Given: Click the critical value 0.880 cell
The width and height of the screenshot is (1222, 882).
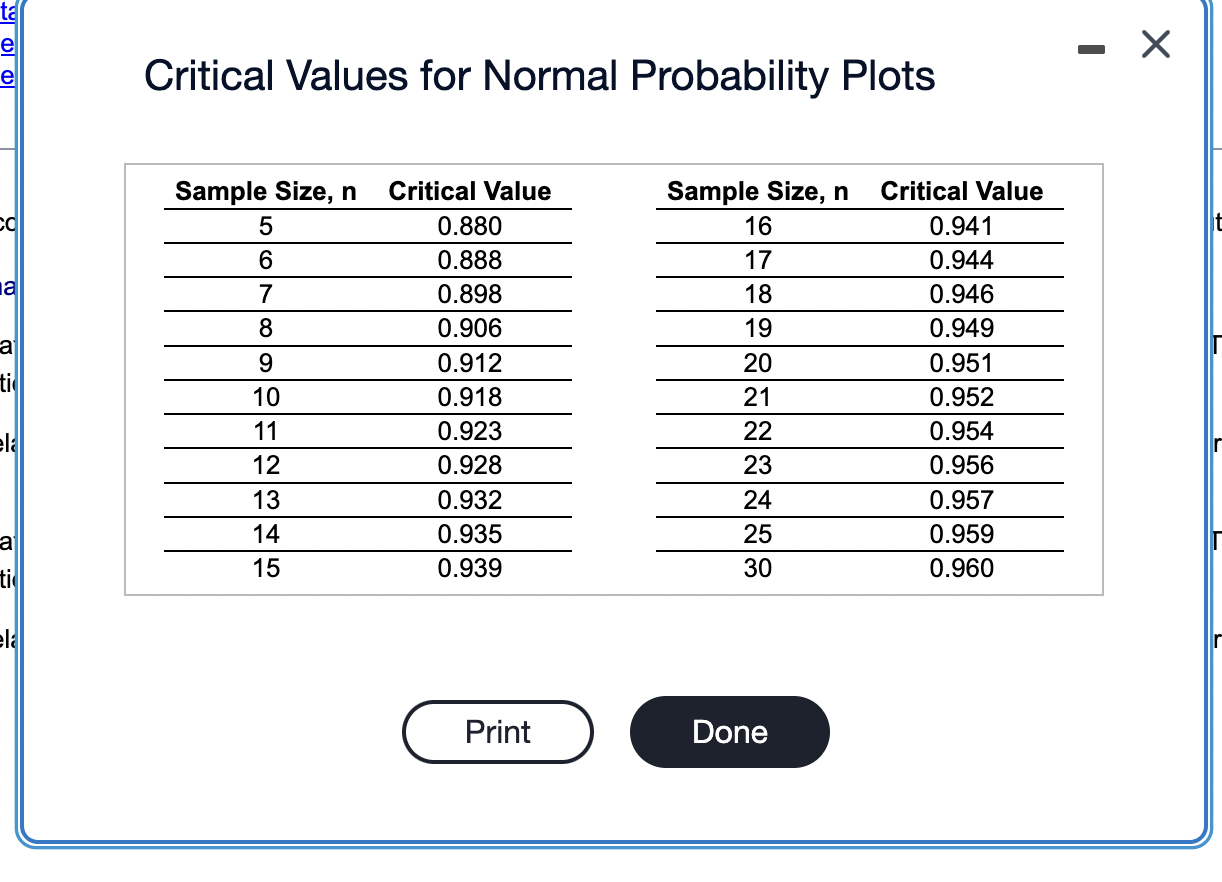Looking at the screenshot, I should point(470,227).
